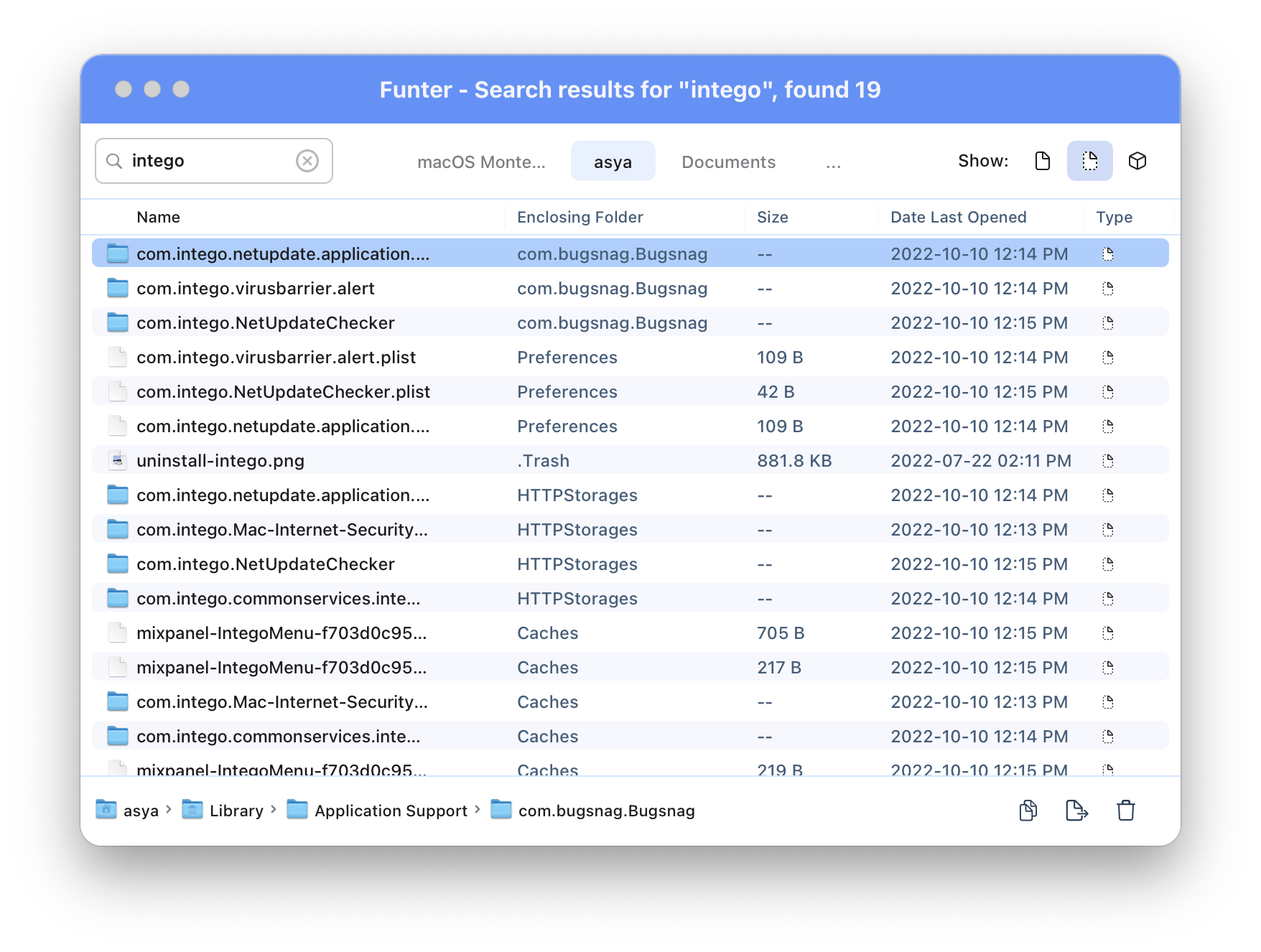1261x952 pixels.
Task: Click the trash delete icon
Action: pyautogui.click(x=1126, y=811)
